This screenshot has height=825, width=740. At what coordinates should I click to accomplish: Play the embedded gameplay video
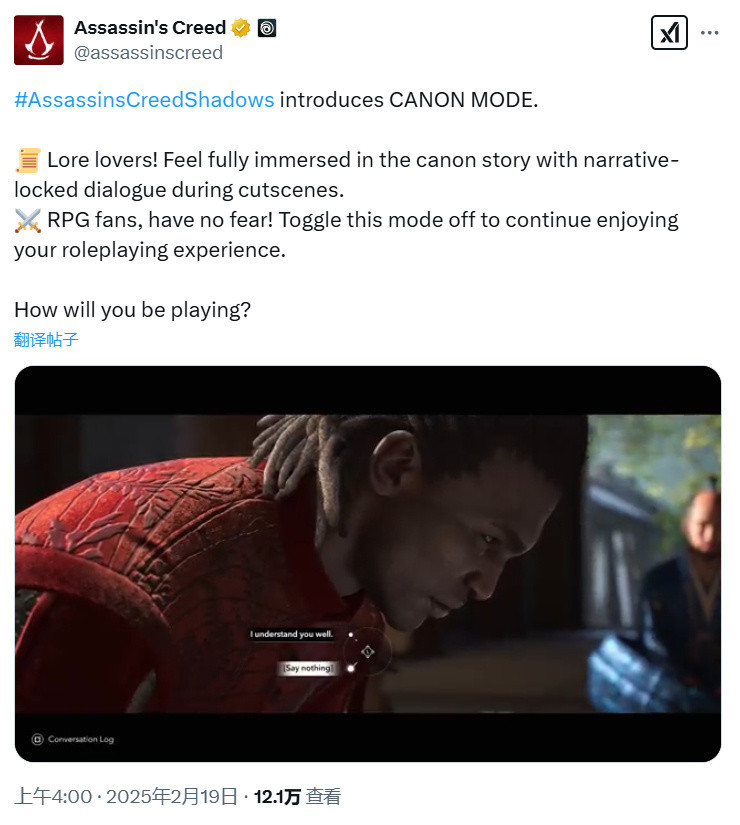(367, 564)
